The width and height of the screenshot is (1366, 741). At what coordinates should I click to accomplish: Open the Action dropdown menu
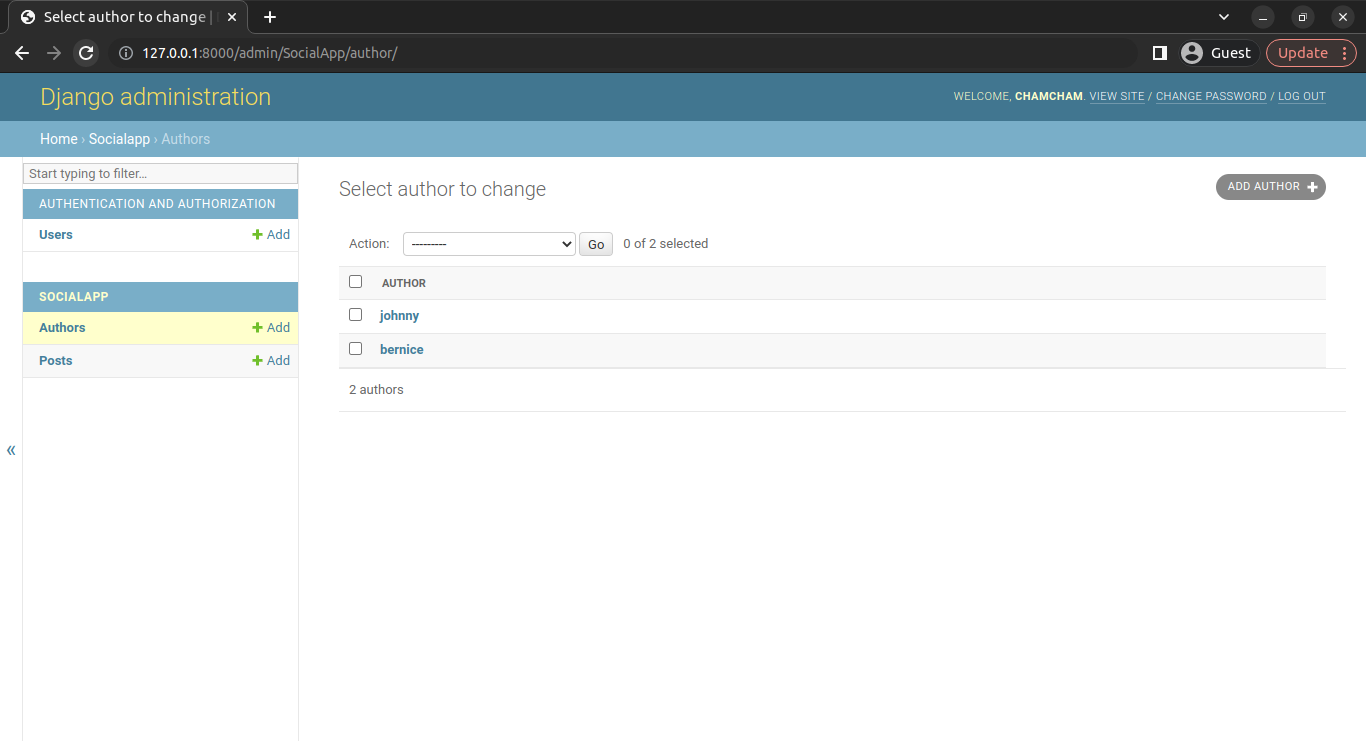[489, 244]
